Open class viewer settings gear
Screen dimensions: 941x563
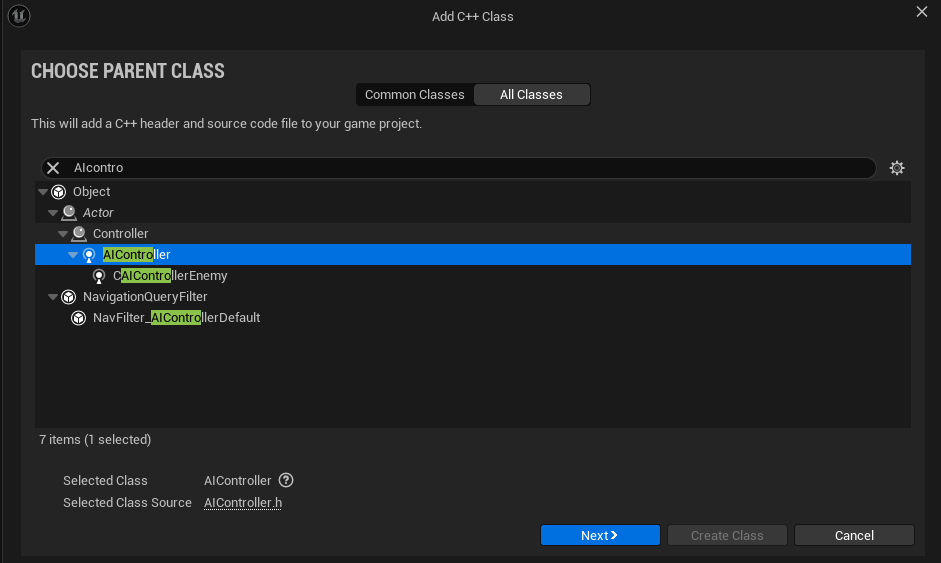click(x=897, y=168)
